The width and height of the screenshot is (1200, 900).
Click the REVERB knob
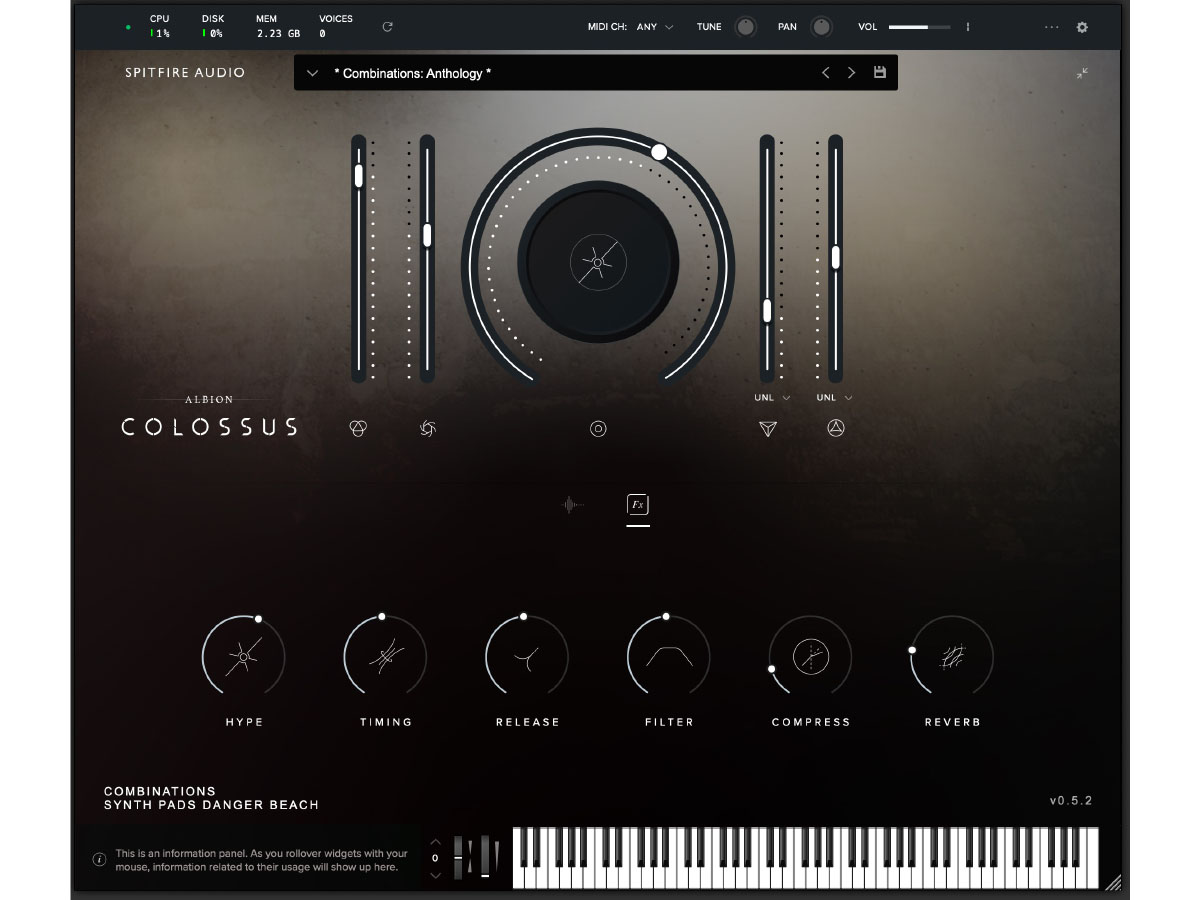(952, 657)
